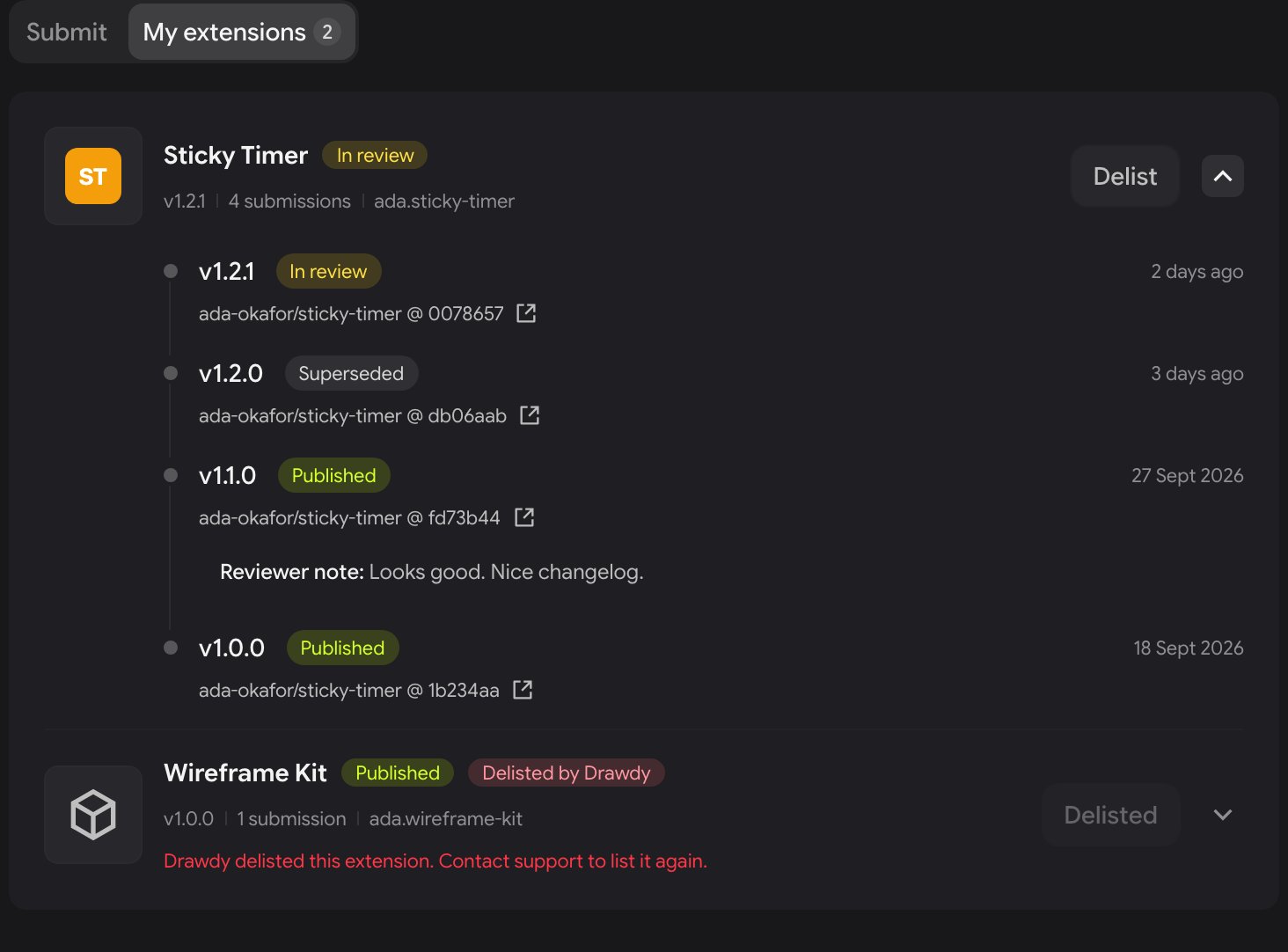Click the repo text ending in 0078657

(x=351, y=313)
